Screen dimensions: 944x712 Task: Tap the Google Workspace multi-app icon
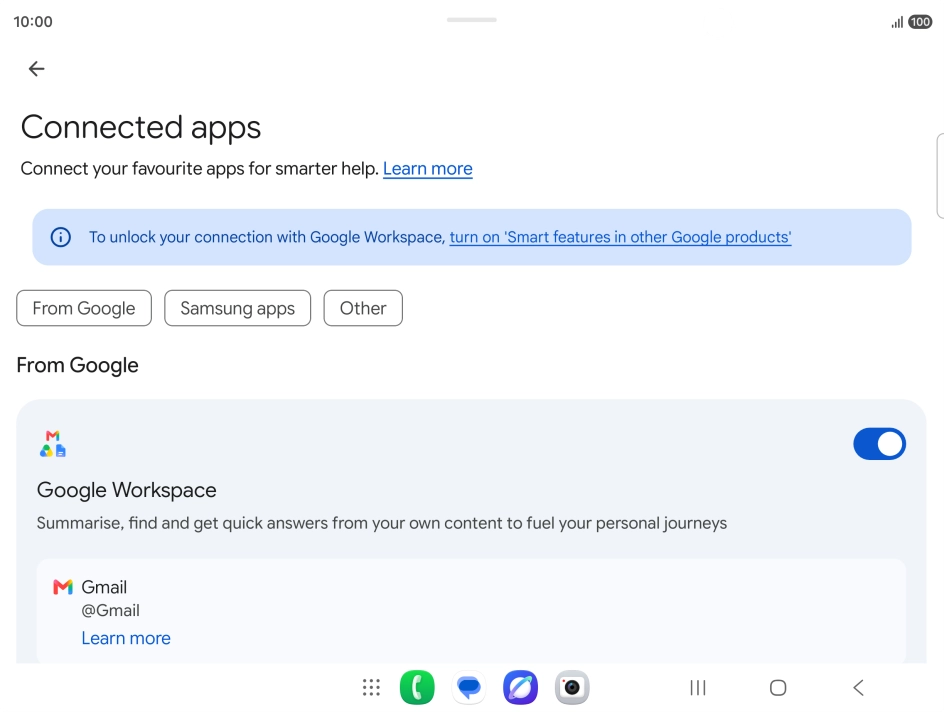click(x=53, y=444)
